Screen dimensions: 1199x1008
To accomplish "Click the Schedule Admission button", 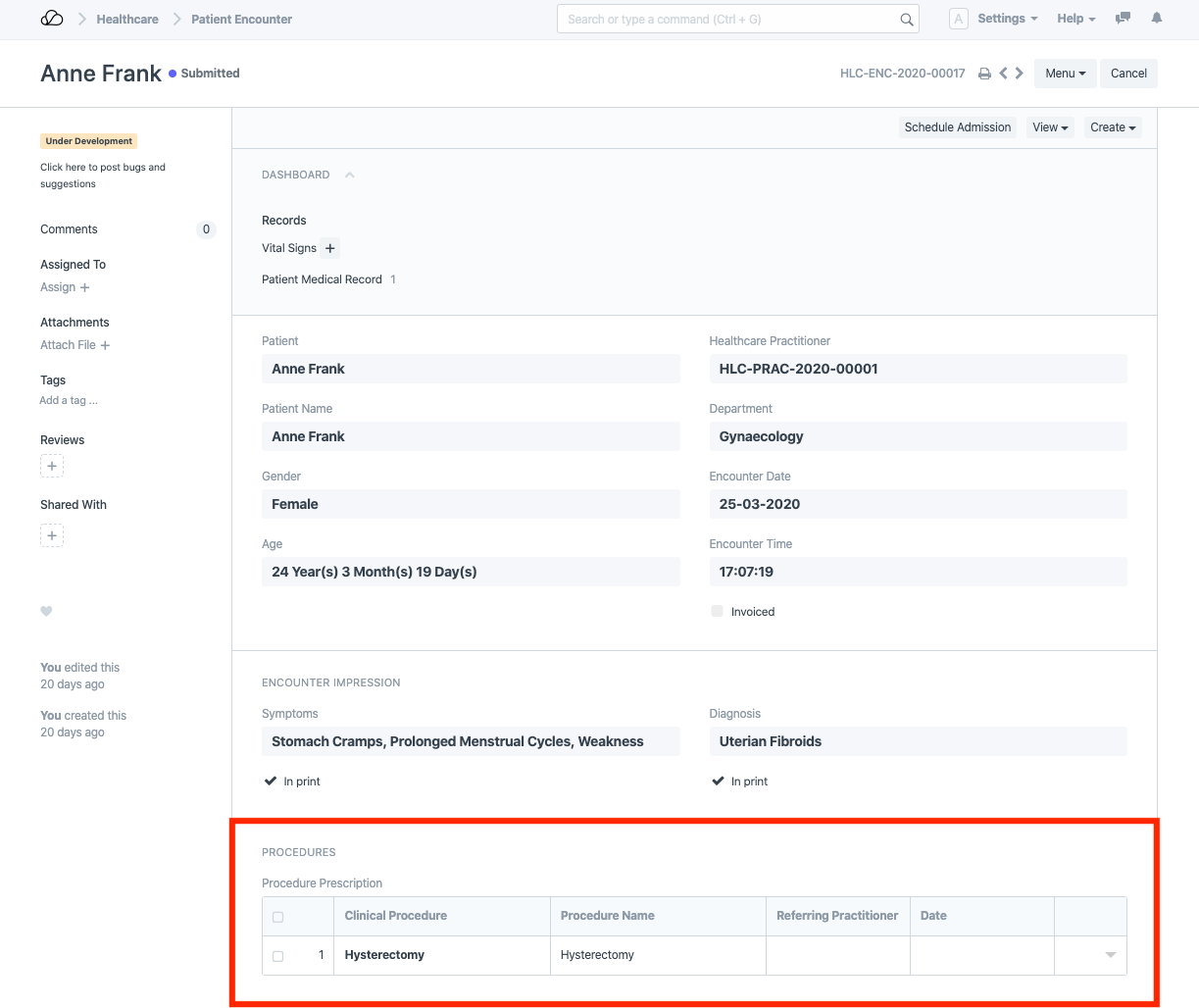I will click(x=957, y=127).
